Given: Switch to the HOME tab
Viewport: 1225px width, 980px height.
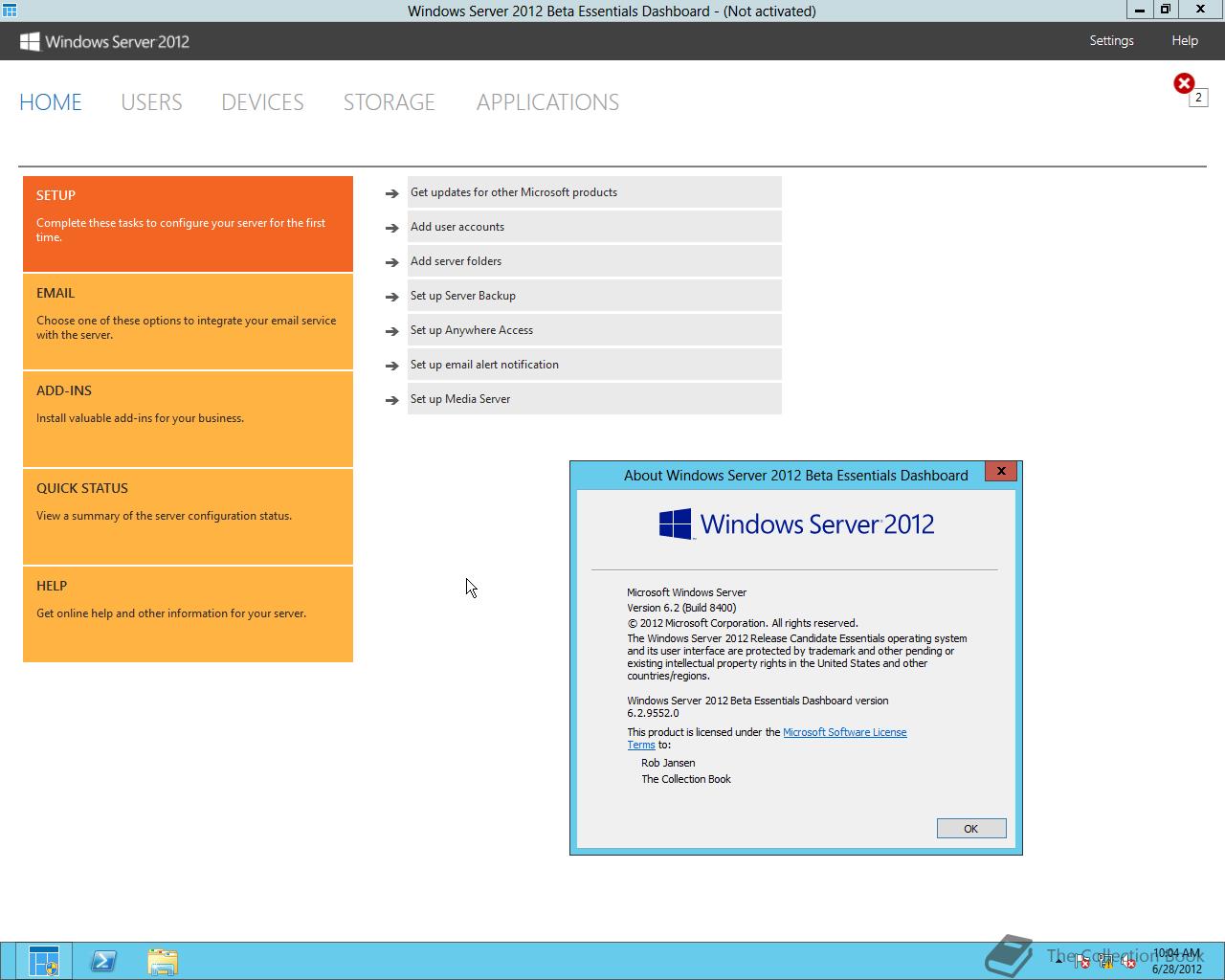Looking at the screenshot, I should click(51, 102).
